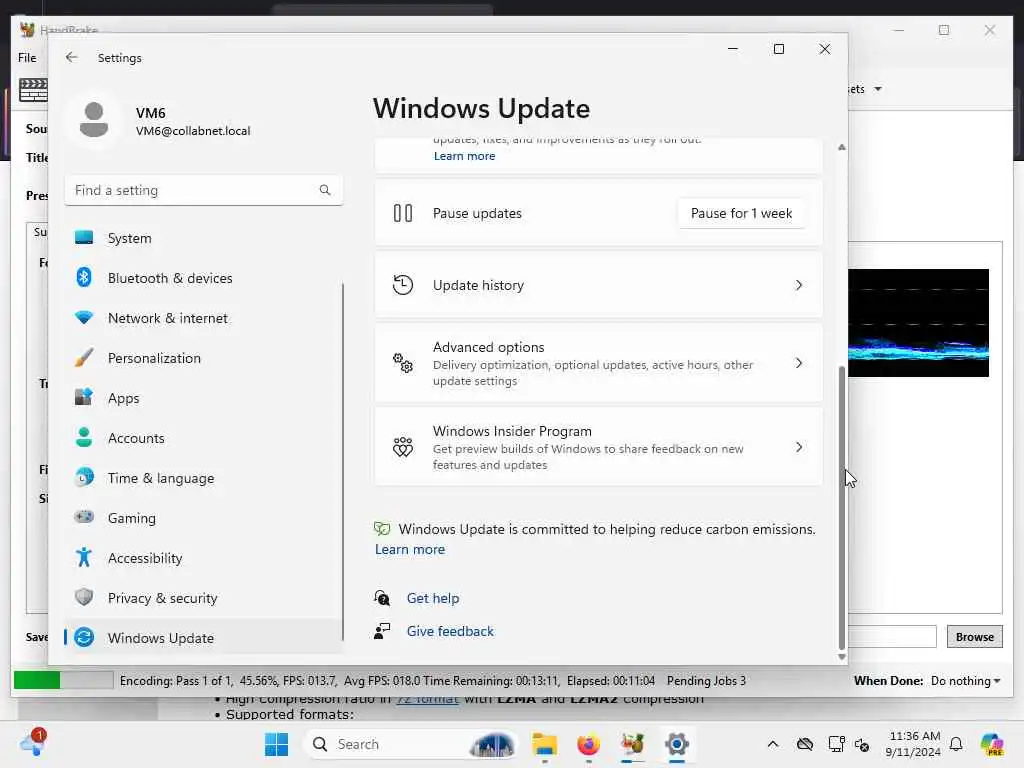This screenshot has width=1024, height=768.
Task: Select the Apps icon in sidebar
Action: pyautogui.click(x=84, y=398)
